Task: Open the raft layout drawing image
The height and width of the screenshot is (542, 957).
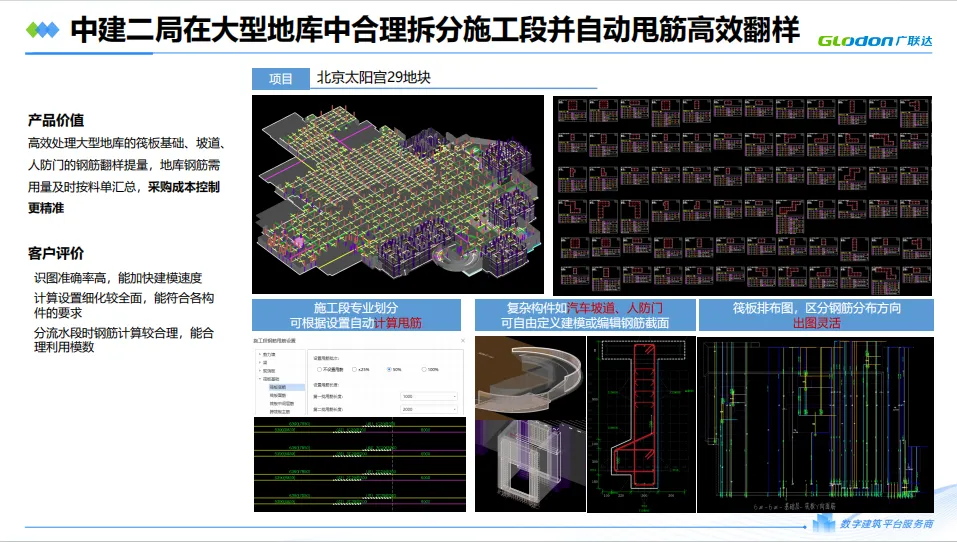Action: pos(815,424)
